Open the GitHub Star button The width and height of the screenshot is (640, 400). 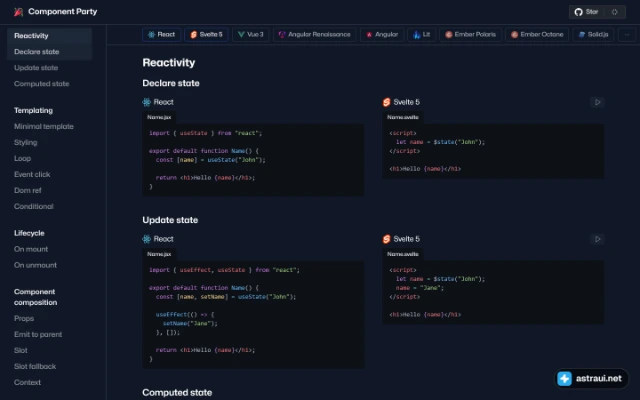[586, 12]
